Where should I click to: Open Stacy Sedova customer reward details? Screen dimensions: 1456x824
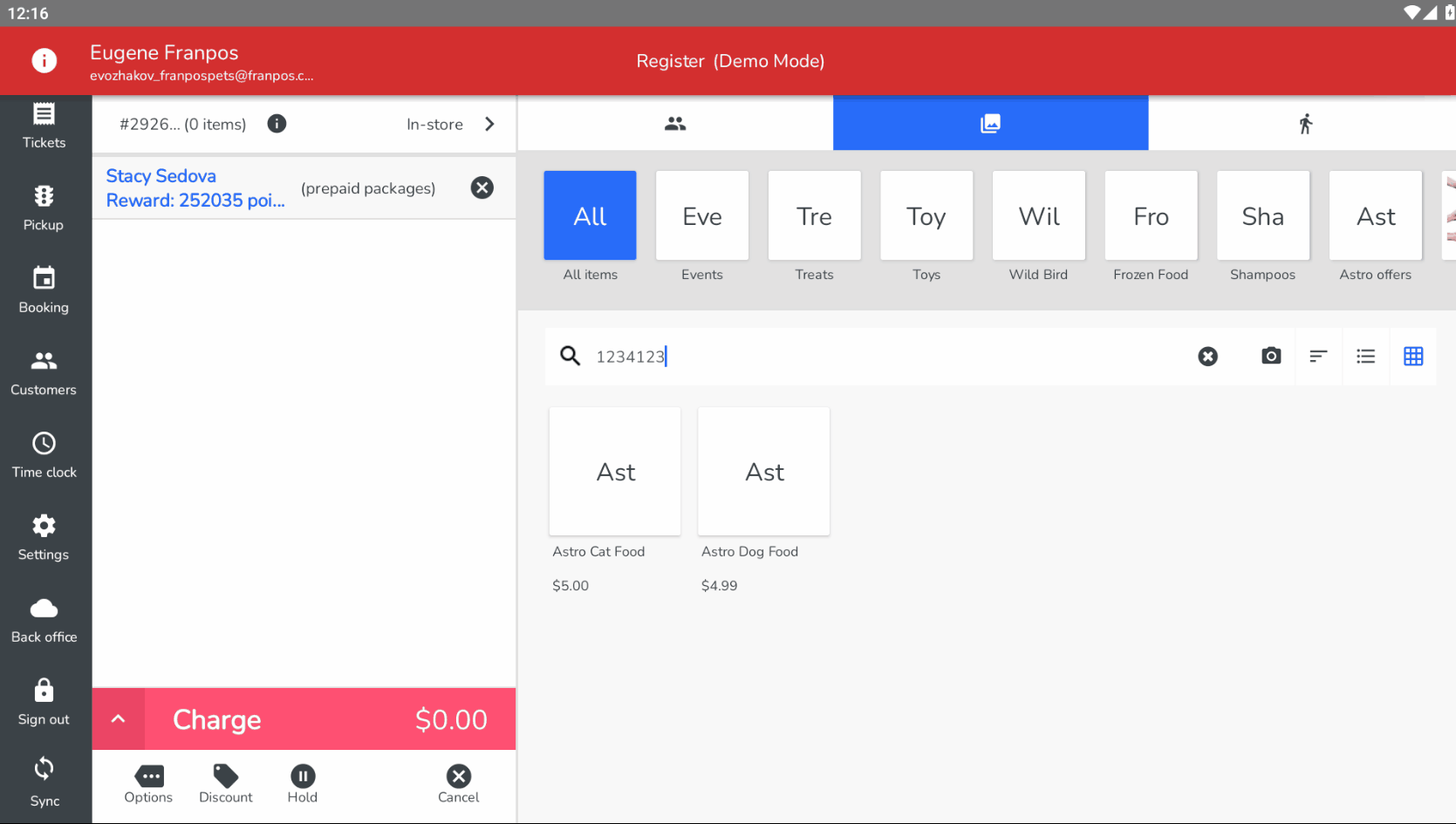tap(195, 188)
